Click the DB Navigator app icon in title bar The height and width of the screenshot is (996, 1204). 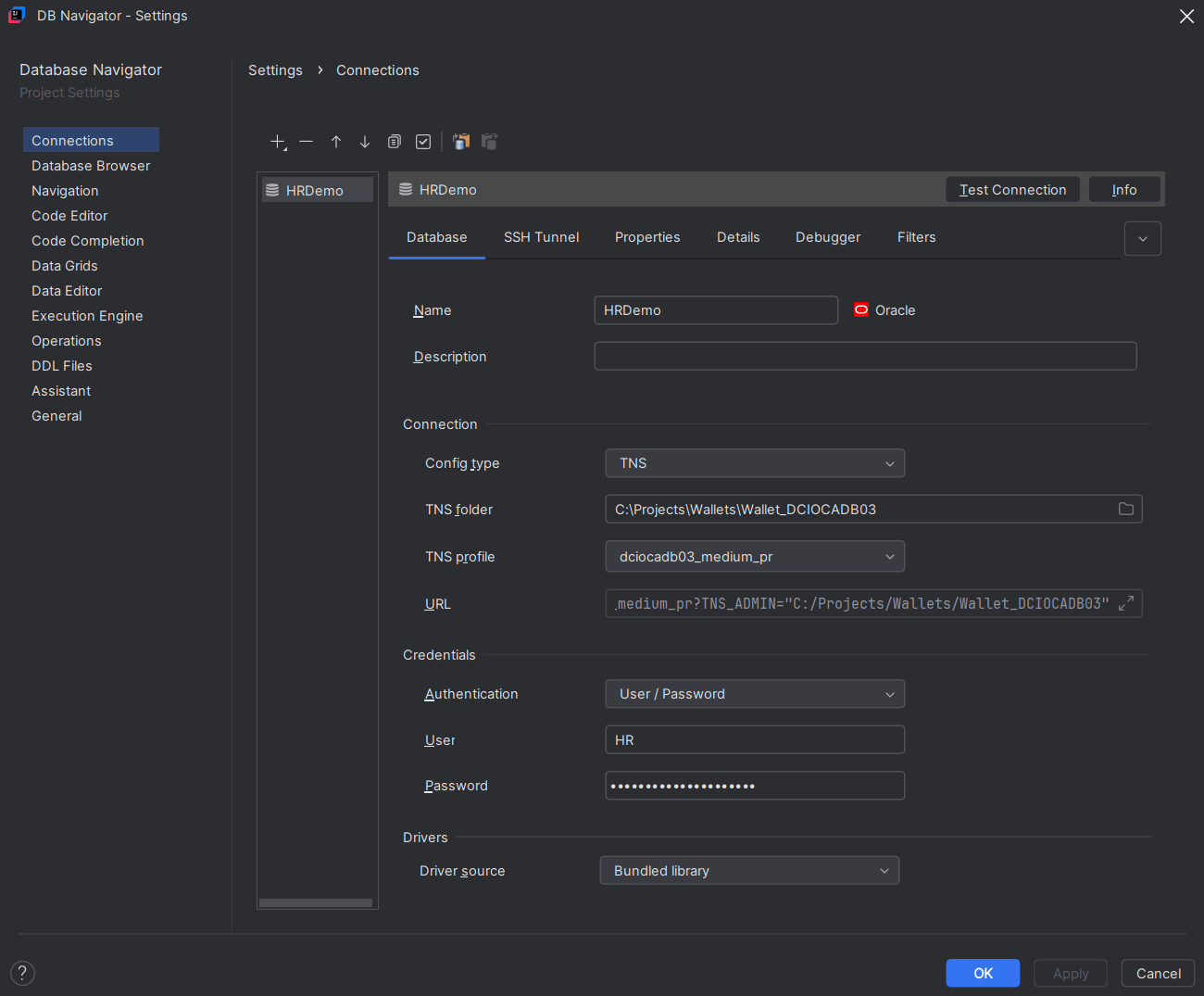coord(17,15)
